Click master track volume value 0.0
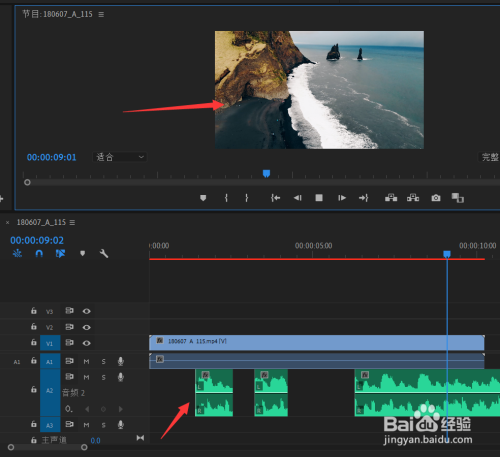This screenshot has height=457, width=500. tap(95, 441)
